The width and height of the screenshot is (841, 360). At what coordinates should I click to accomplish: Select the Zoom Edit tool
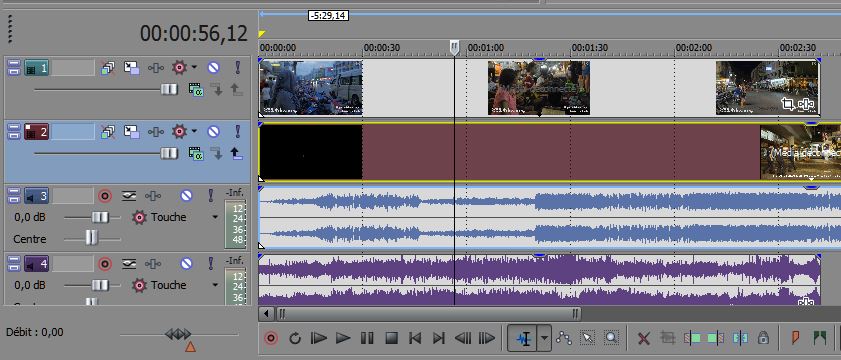pyautogui.click(x=611, y=337)
